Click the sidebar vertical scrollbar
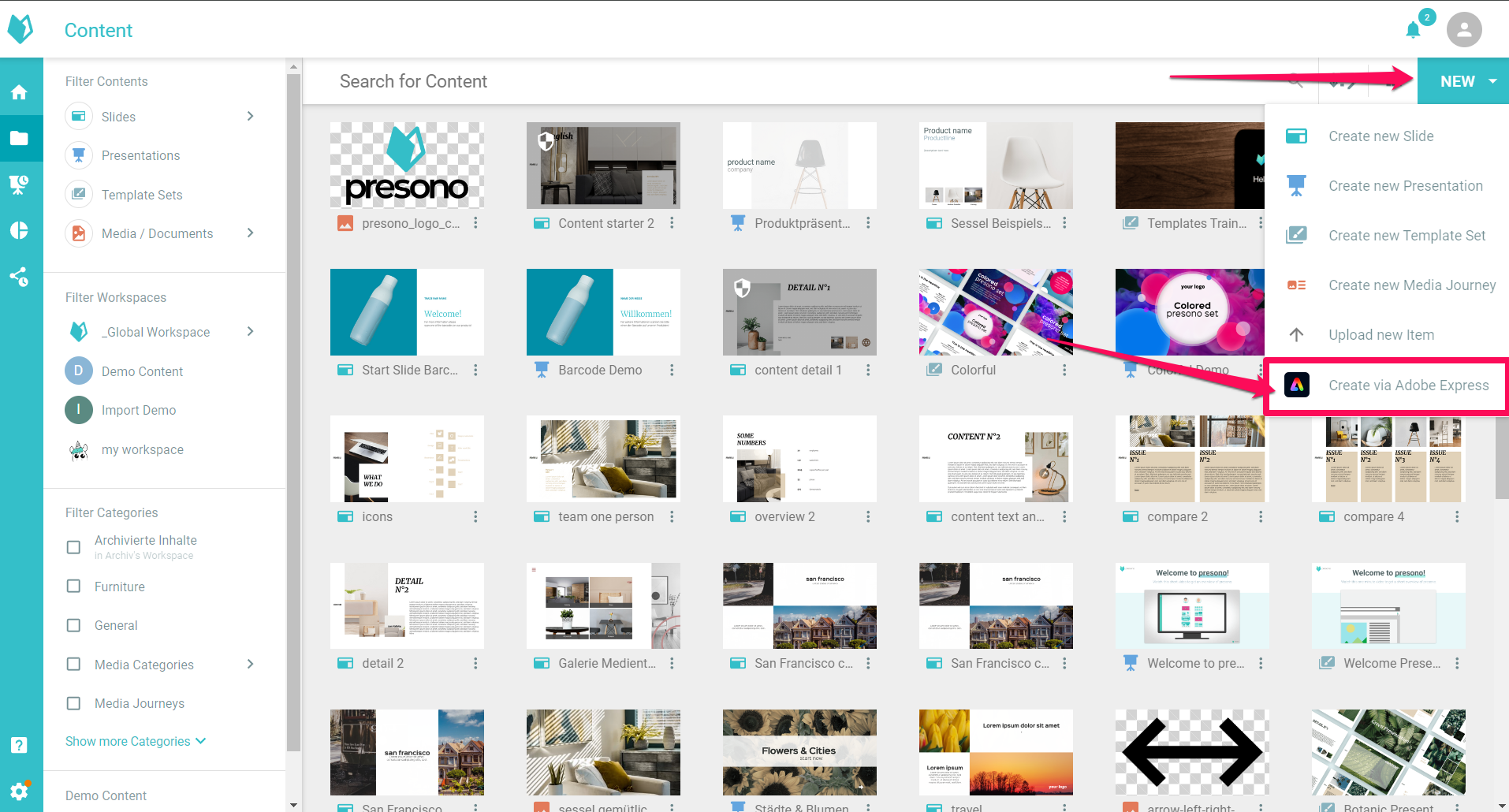Viewport: 1509px width, 812px height. [x=293, y=410]
